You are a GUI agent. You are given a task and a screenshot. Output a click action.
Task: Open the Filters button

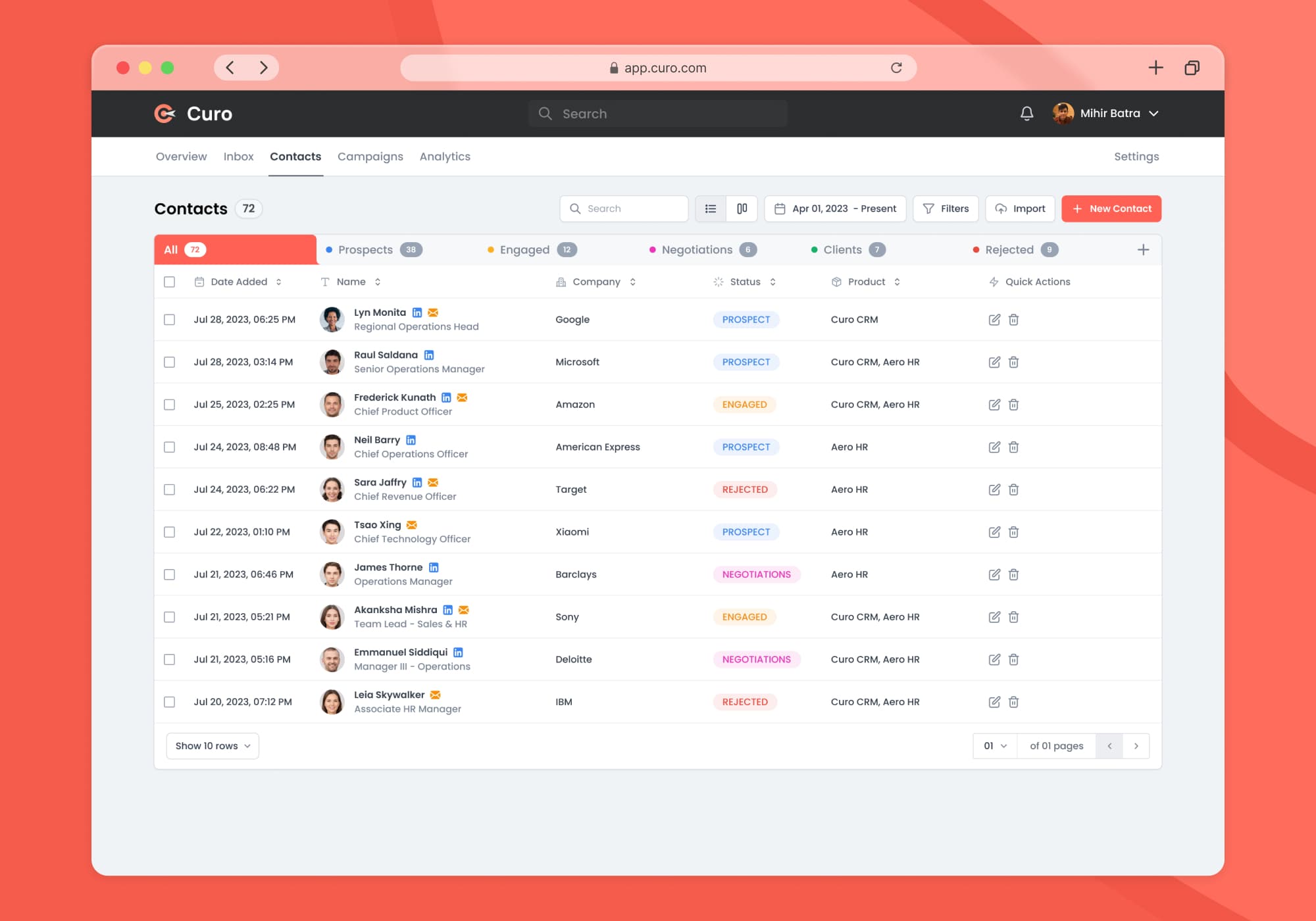click(x=946, y=209)
